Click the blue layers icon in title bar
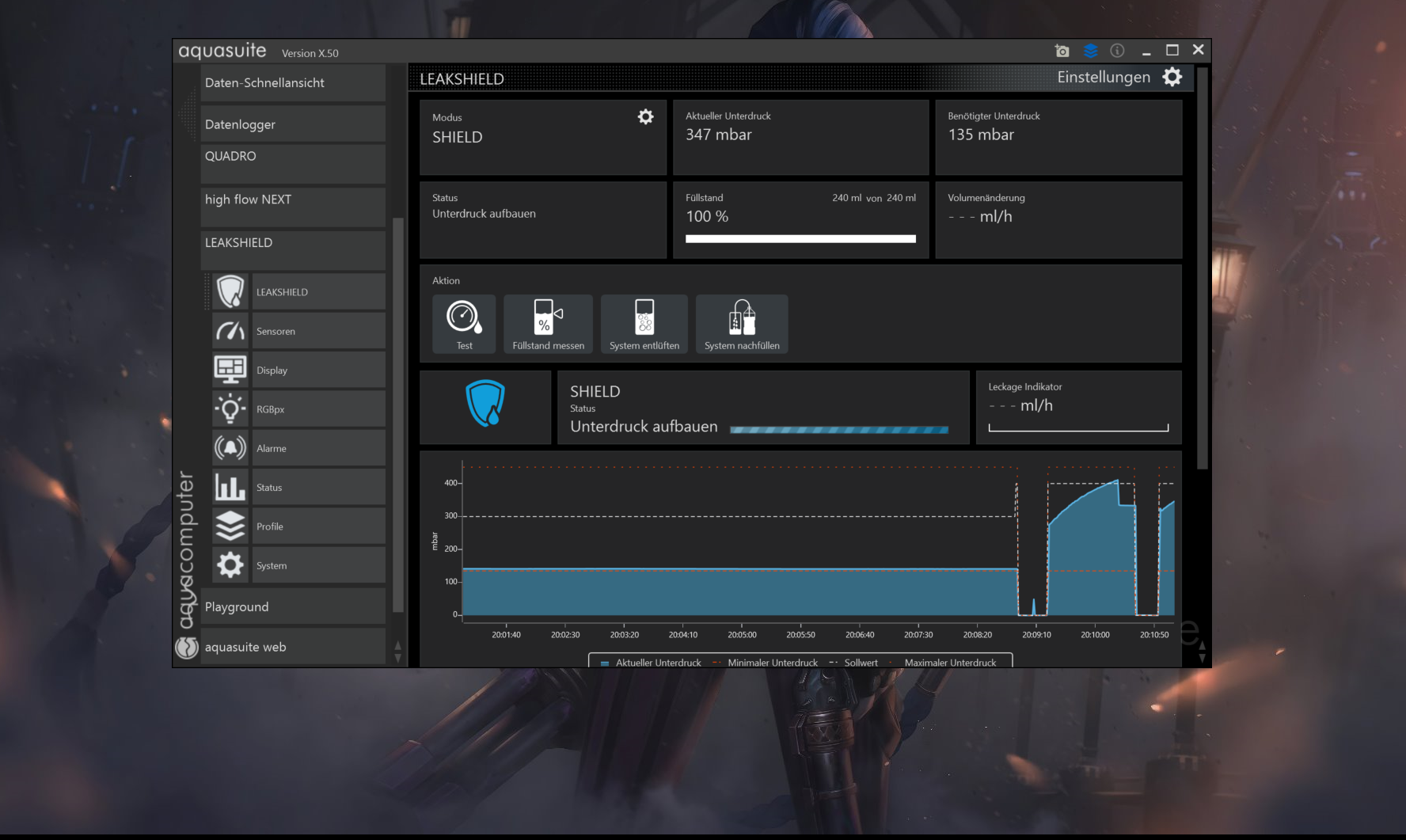Viewport: 1406px width, 840px height. click(x=1090, y=51)
